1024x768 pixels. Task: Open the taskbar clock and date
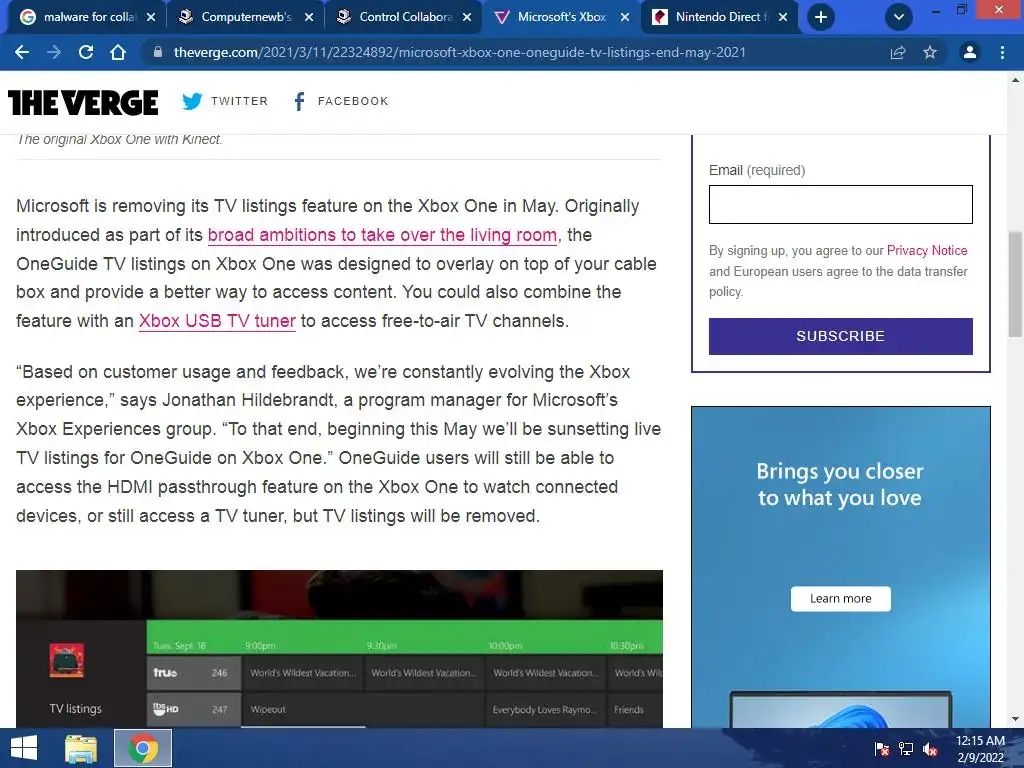tap(980, 749)
